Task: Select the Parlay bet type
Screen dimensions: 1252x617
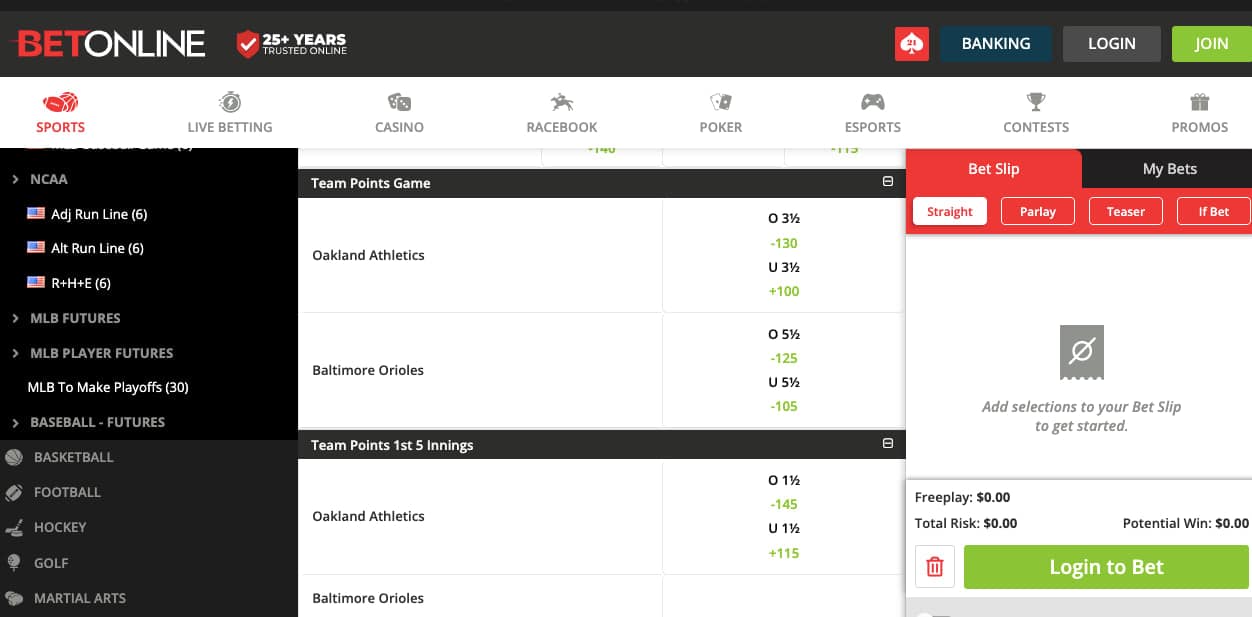Action: click(x=1038, y=212)
